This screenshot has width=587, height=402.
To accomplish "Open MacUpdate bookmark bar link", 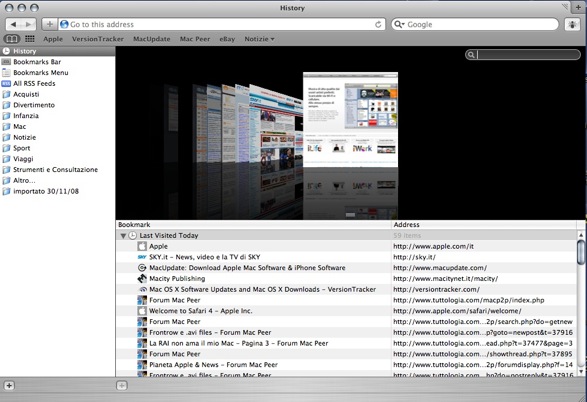I will click(152, 39).
